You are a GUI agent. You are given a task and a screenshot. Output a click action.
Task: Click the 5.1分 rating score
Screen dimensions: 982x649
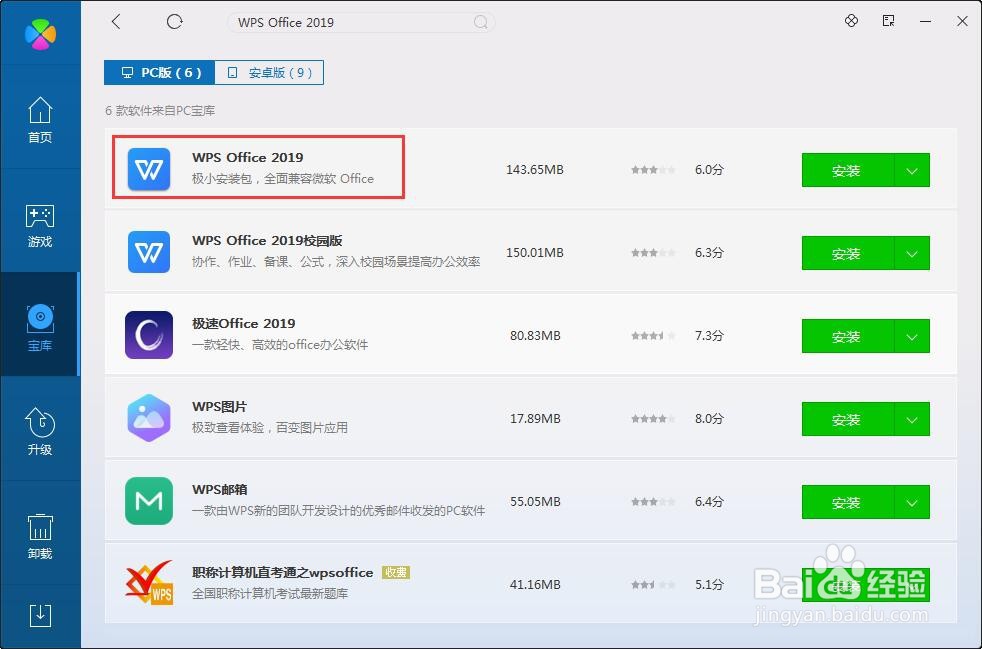coord(709,584)
